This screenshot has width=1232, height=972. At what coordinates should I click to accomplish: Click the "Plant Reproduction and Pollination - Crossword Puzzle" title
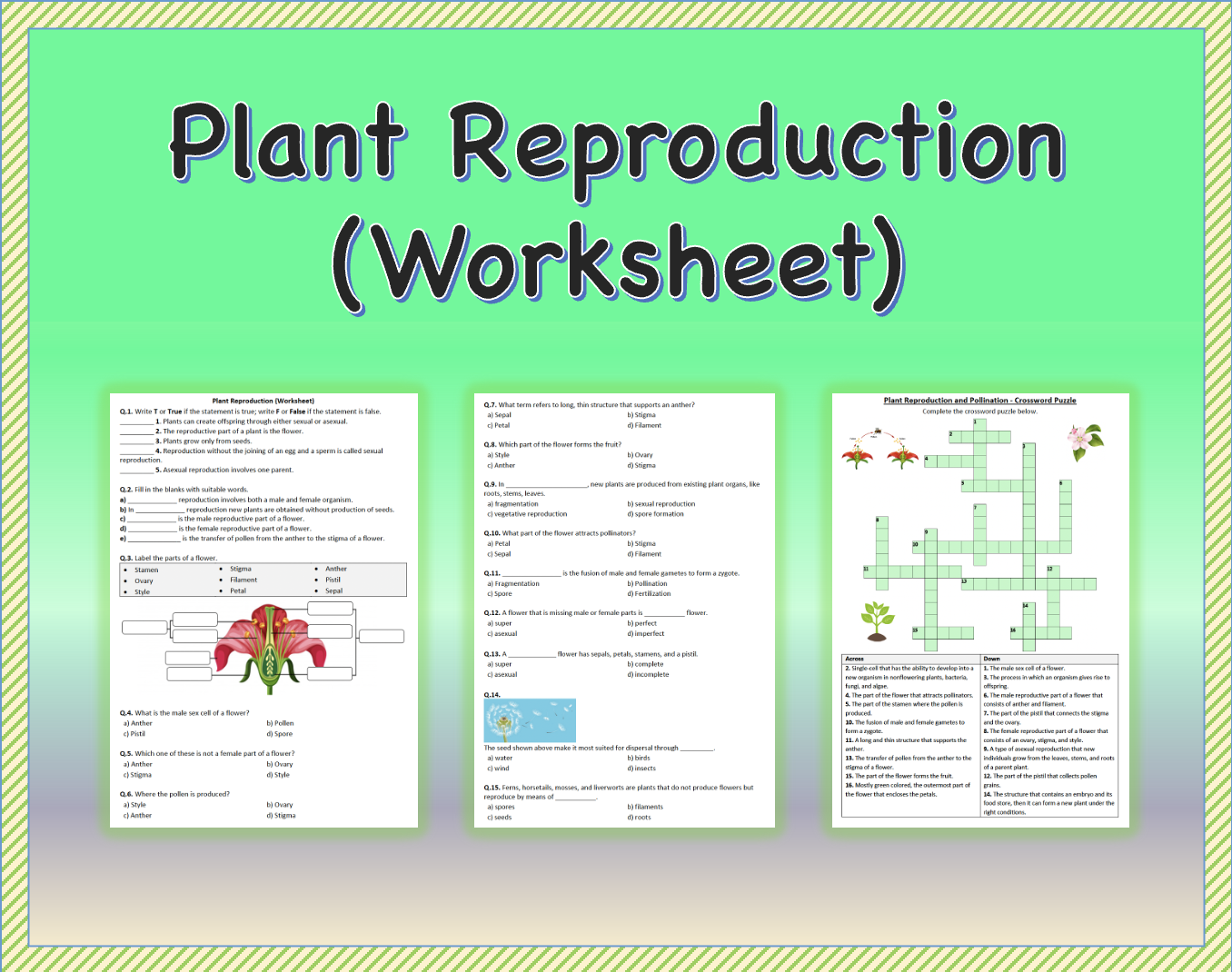(979, 400)
